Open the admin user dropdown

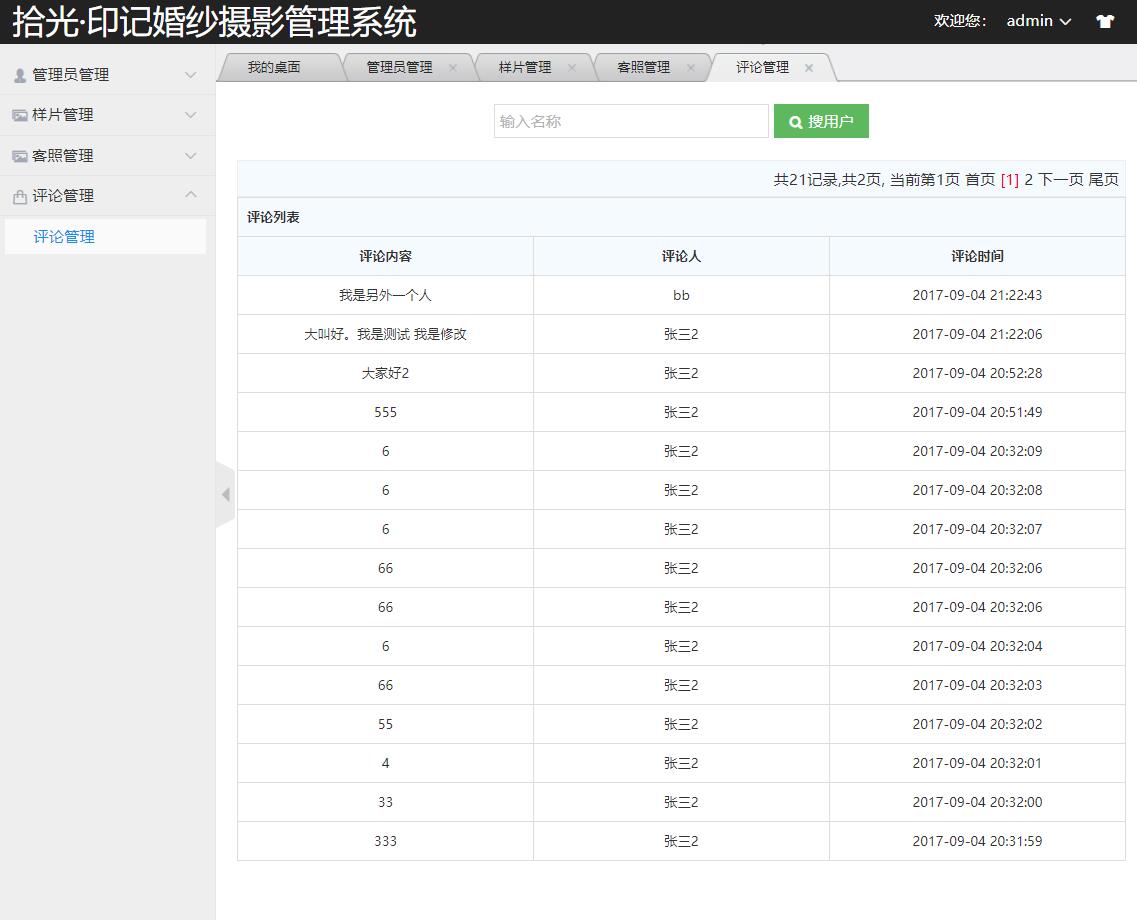(x=1038, y=21)
